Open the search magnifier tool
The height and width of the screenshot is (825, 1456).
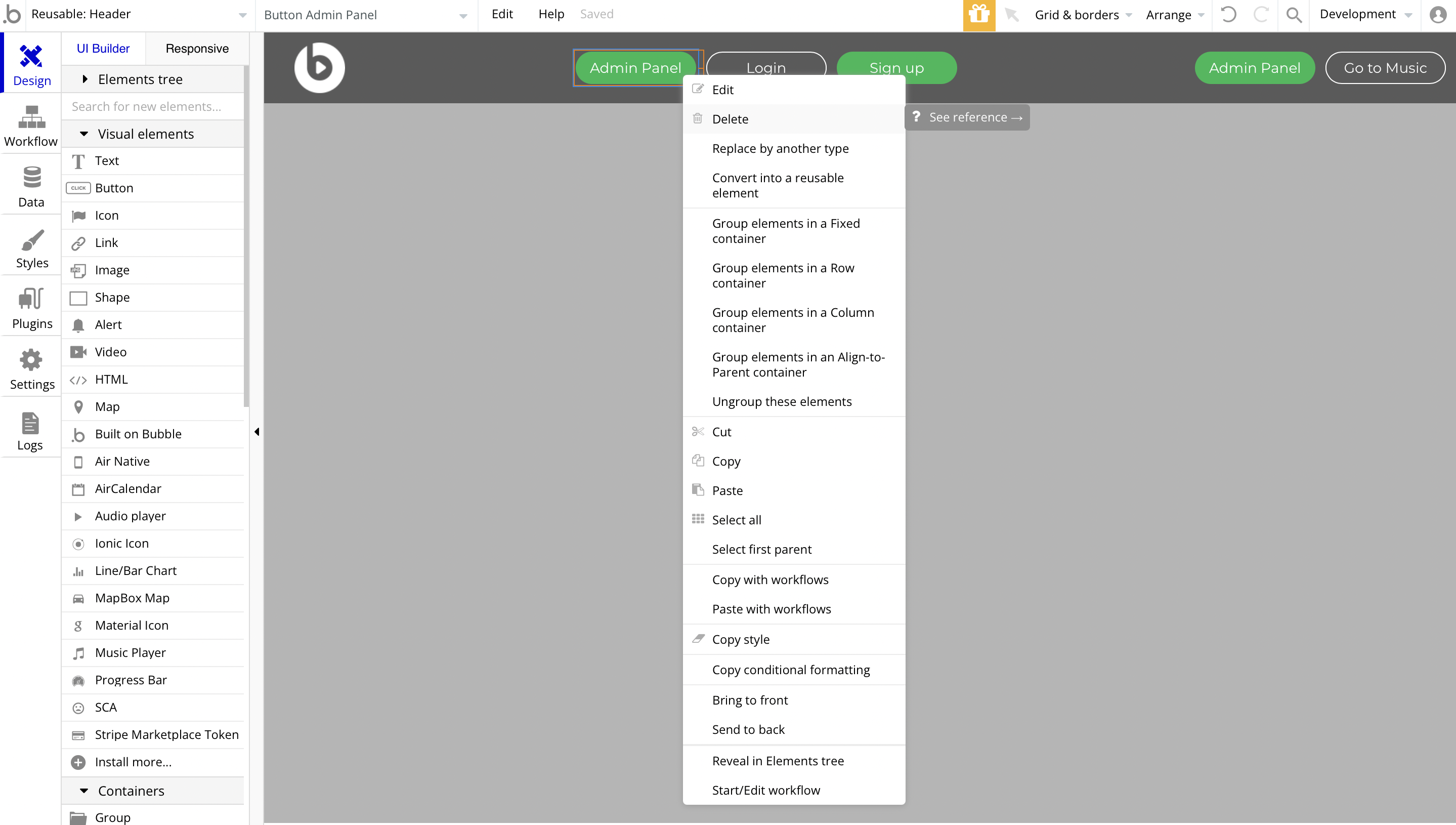1294,15
